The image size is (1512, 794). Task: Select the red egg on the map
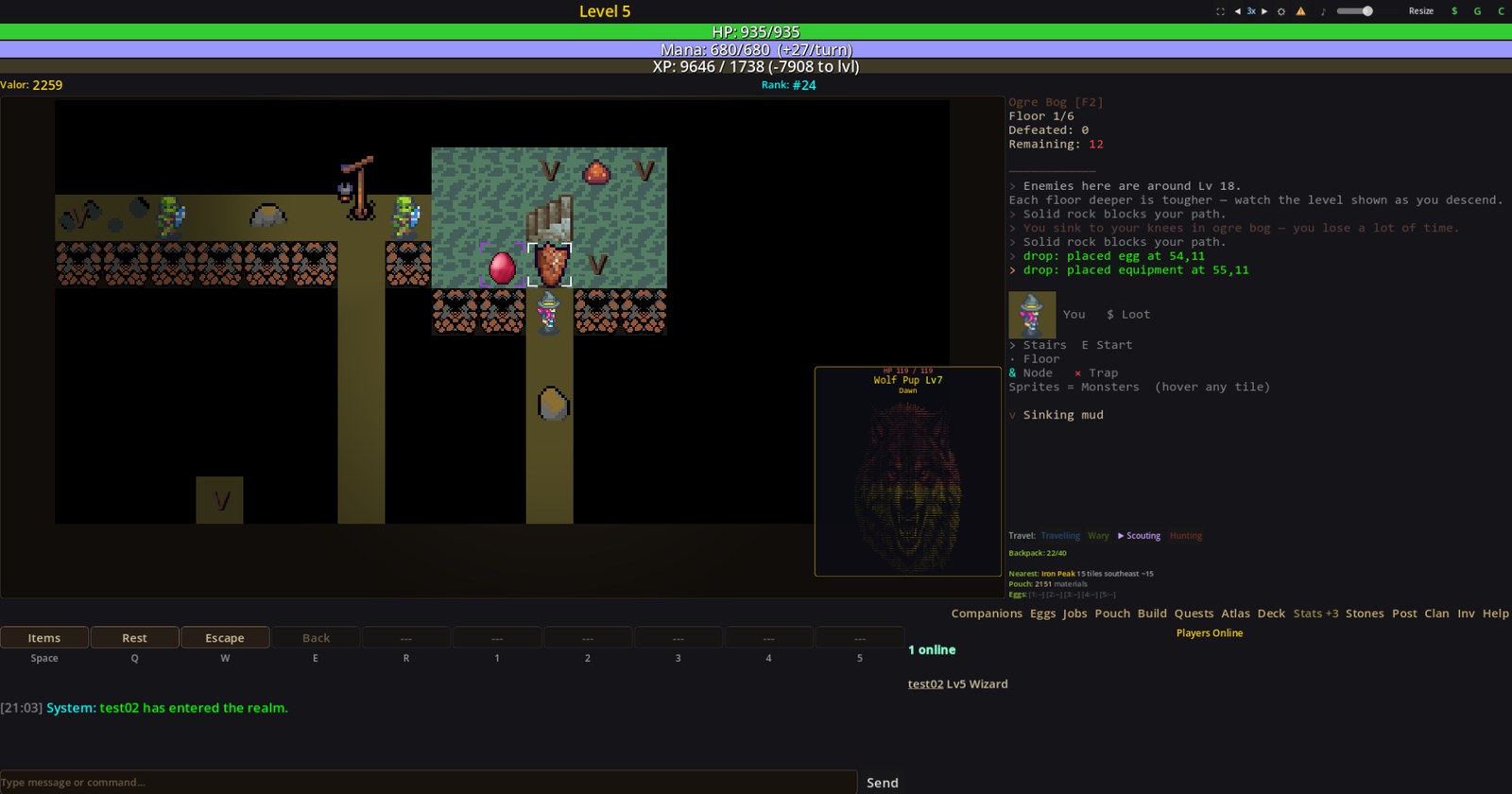(x=502, y=267)
